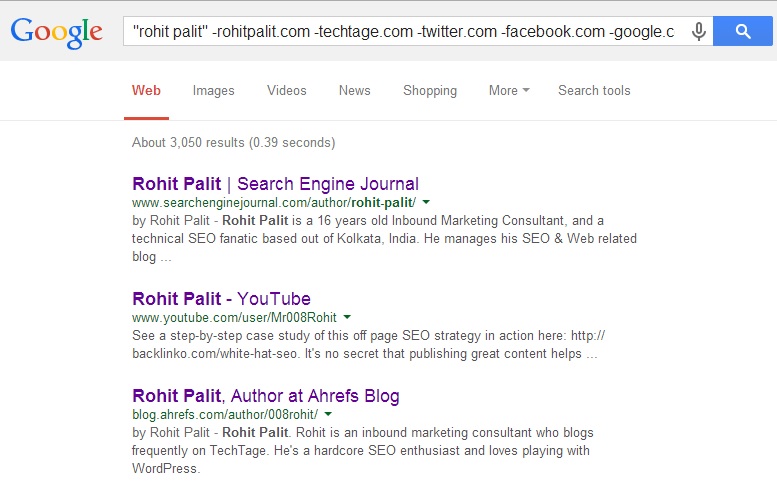Viewport: 777px width, 487px height.
Task: Go to the News tab
Action: click(355, 91)
